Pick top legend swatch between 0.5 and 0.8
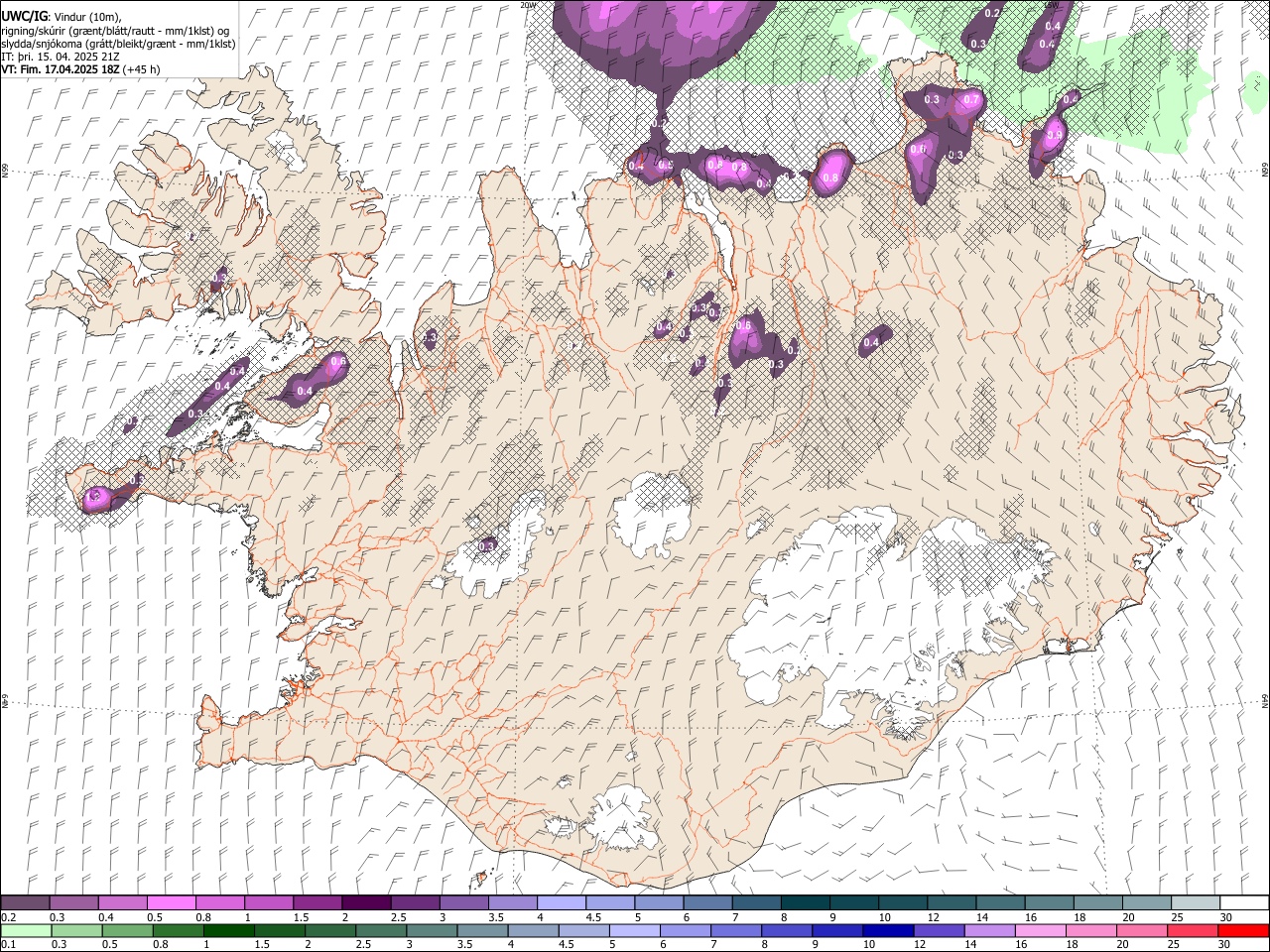The height and width of the screenshot is (952, 1270). 172,902
